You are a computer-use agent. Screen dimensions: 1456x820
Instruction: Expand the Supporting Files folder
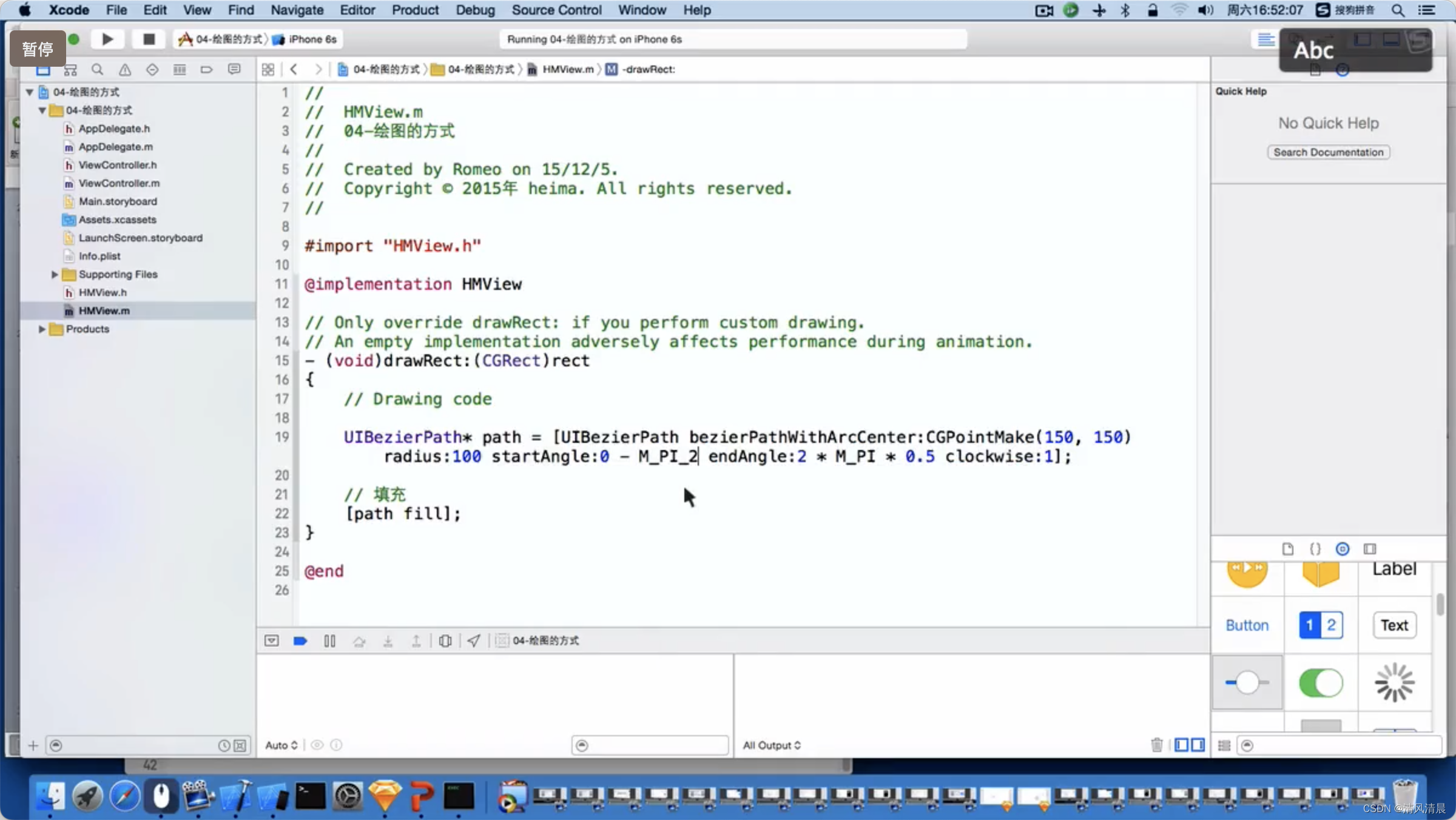tap(55, 275)
